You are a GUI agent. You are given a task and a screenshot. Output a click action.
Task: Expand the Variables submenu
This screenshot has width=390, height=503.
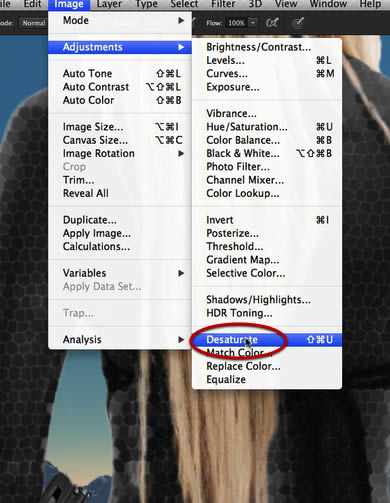point(120,273)
